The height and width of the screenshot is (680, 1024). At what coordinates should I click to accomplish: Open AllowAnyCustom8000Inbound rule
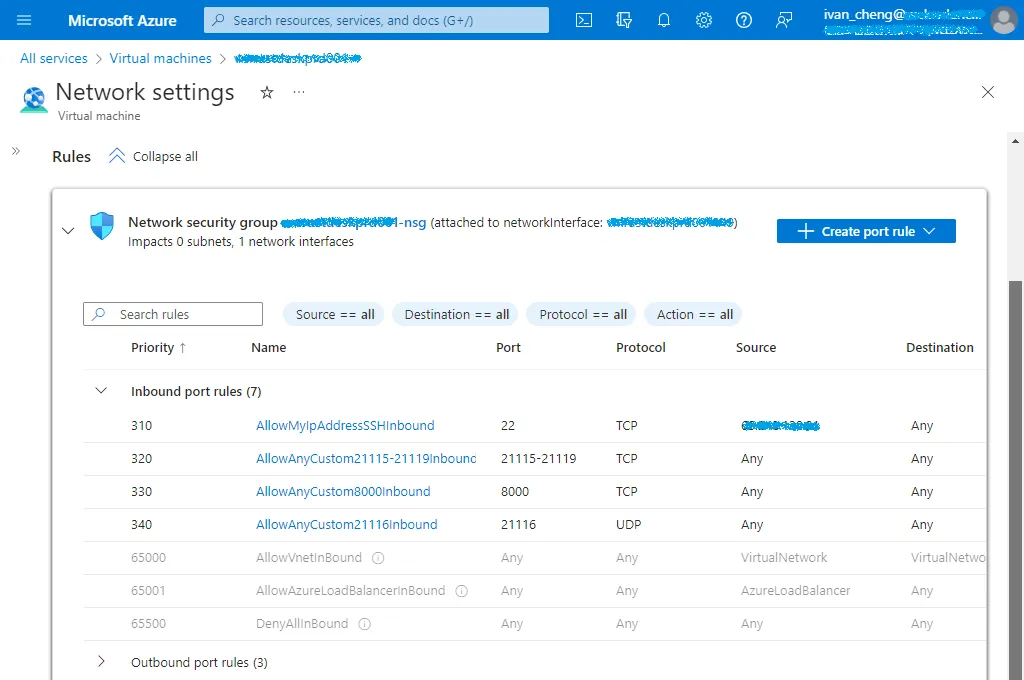(343, 492)
